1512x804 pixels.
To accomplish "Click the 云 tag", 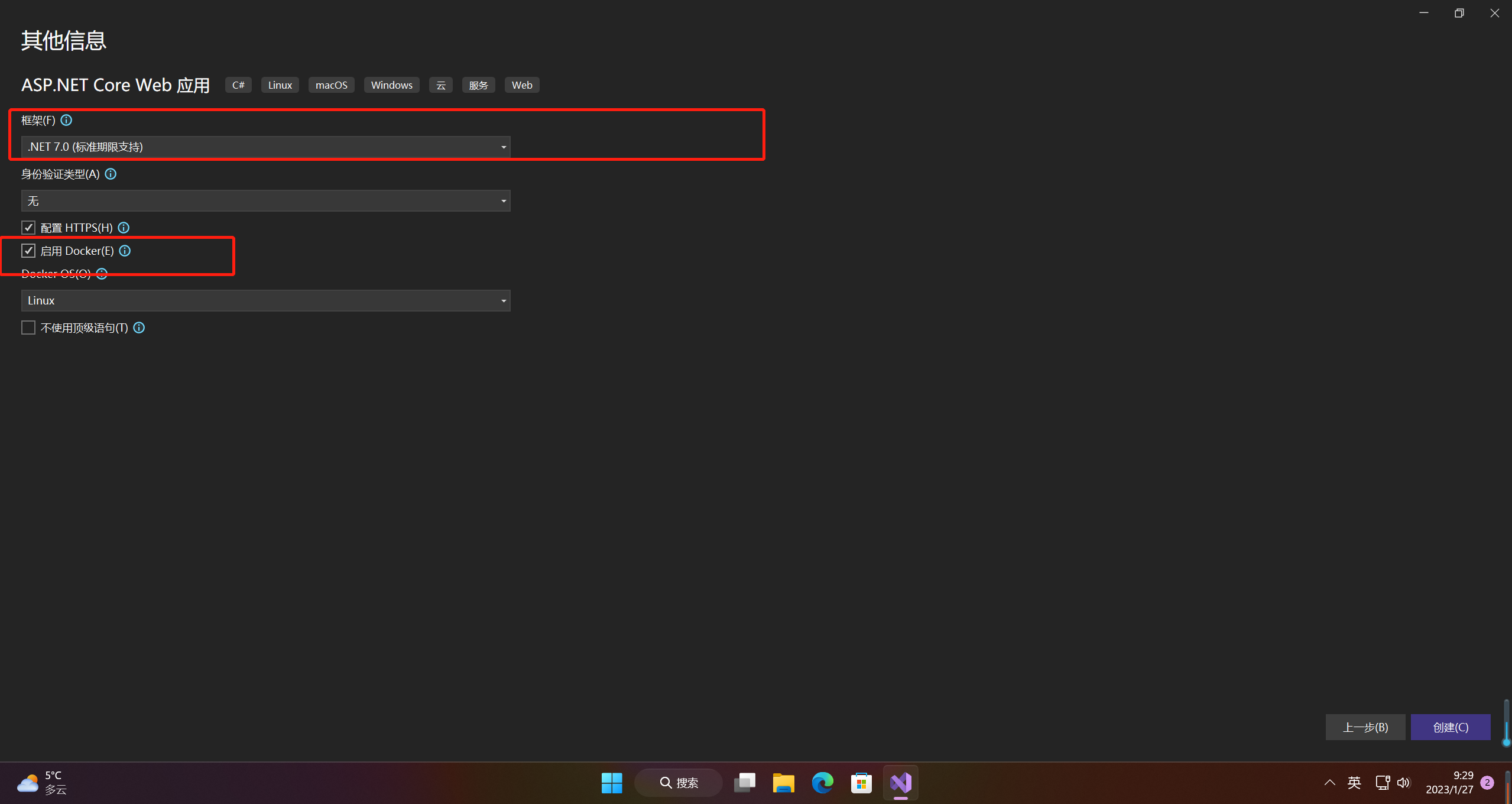I will [x=441, y=85].
